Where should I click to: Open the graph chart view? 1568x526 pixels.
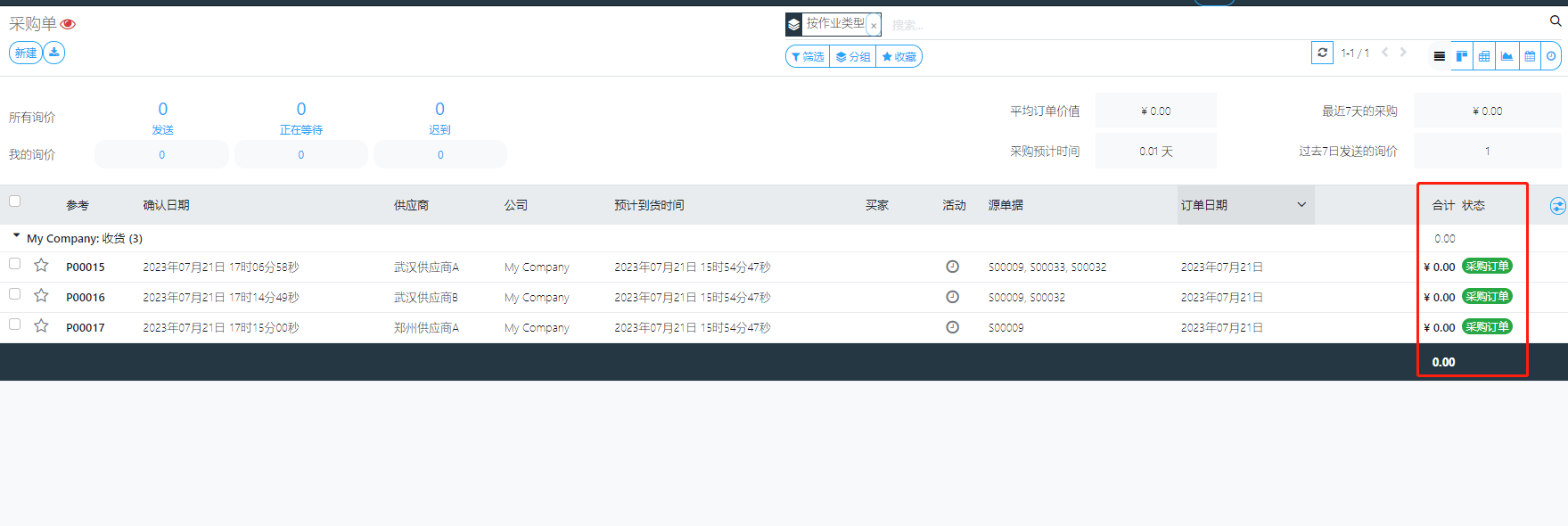[x=1506, y=56]
